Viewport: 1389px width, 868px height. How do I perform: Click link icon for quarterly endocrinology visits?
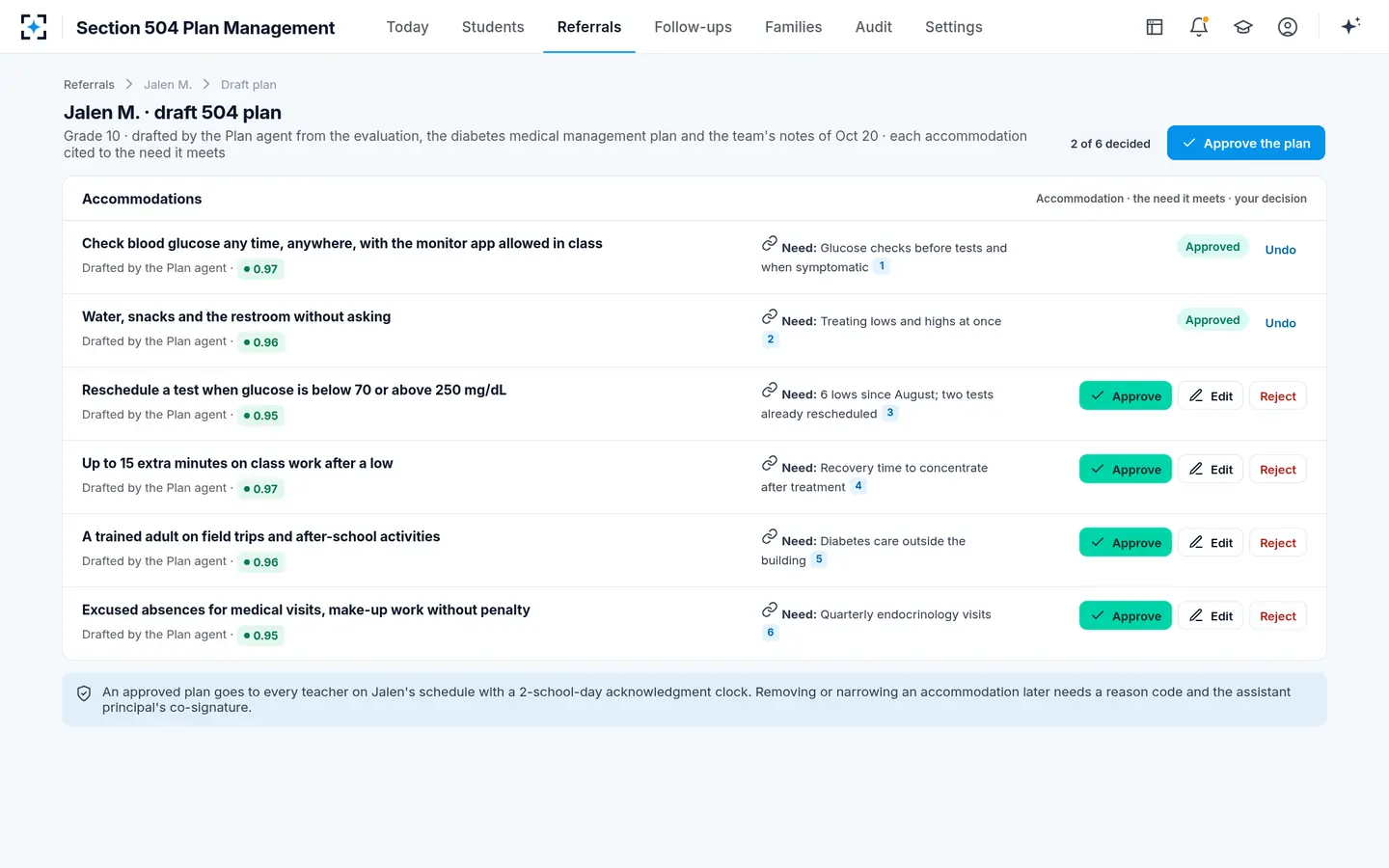(769, 610)
